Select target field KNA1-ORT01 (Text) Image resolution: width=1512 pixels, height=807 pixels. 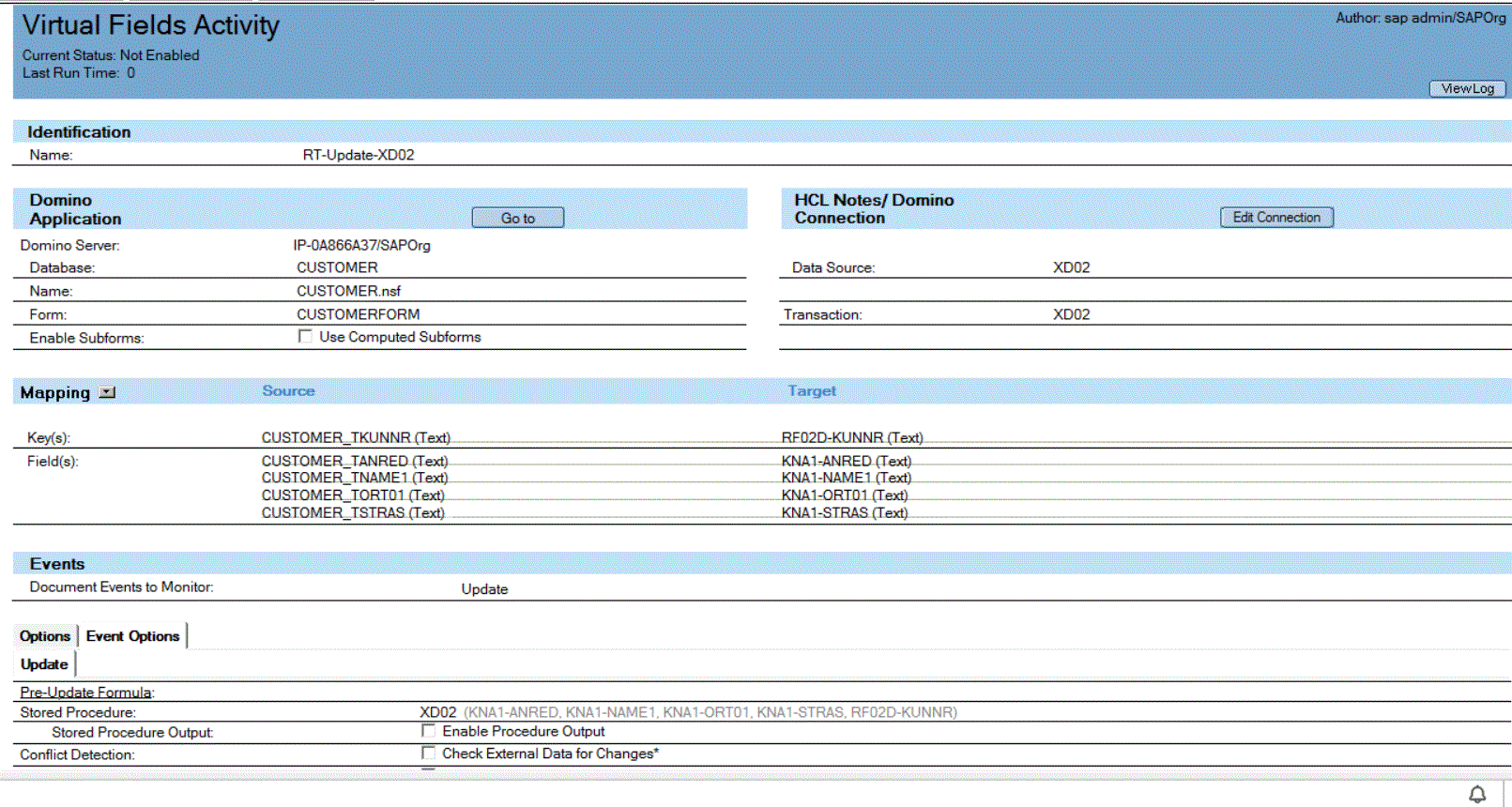[845, 495]
